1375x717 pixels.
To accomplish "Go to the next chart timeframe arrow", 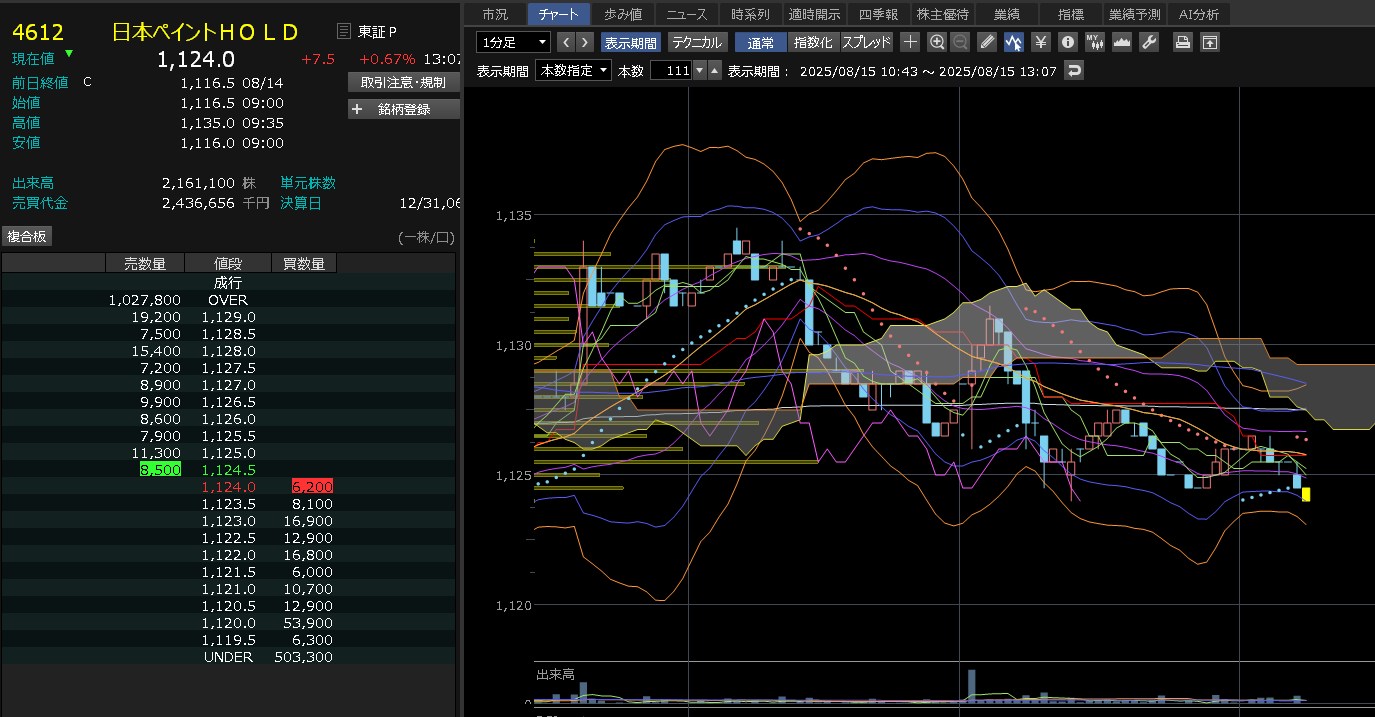I will click(x=584, y=42).
